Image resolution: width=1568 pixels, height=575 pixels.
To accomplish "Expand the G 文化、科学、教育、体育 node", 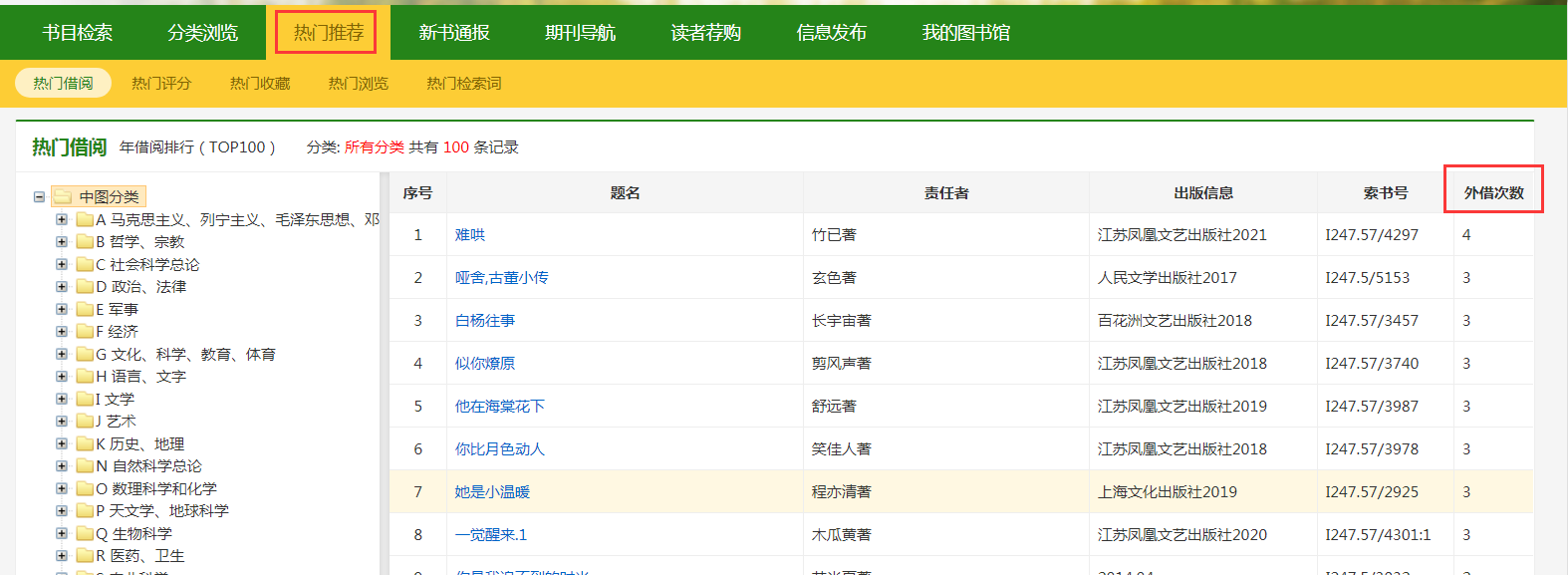I will (x=62, y=355).
